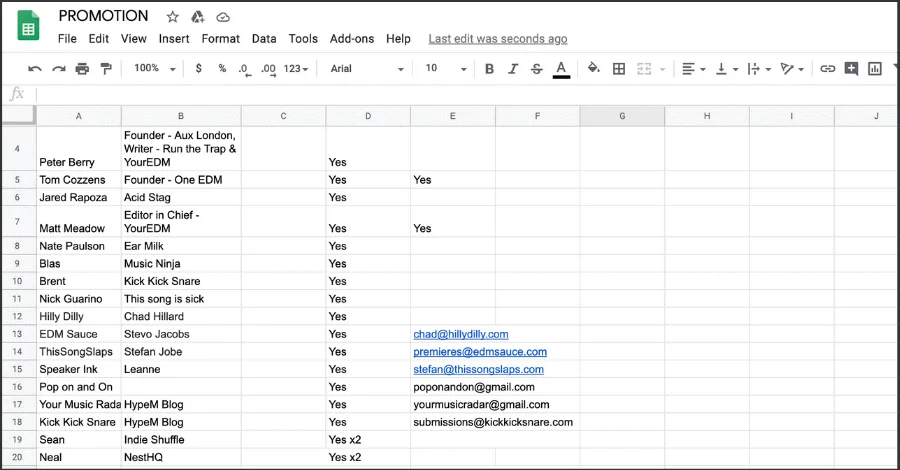Viewport: 900px width, 470px height.
Task: Select cell 'Founder - One EDM'
Action: (x=181, y=180)
